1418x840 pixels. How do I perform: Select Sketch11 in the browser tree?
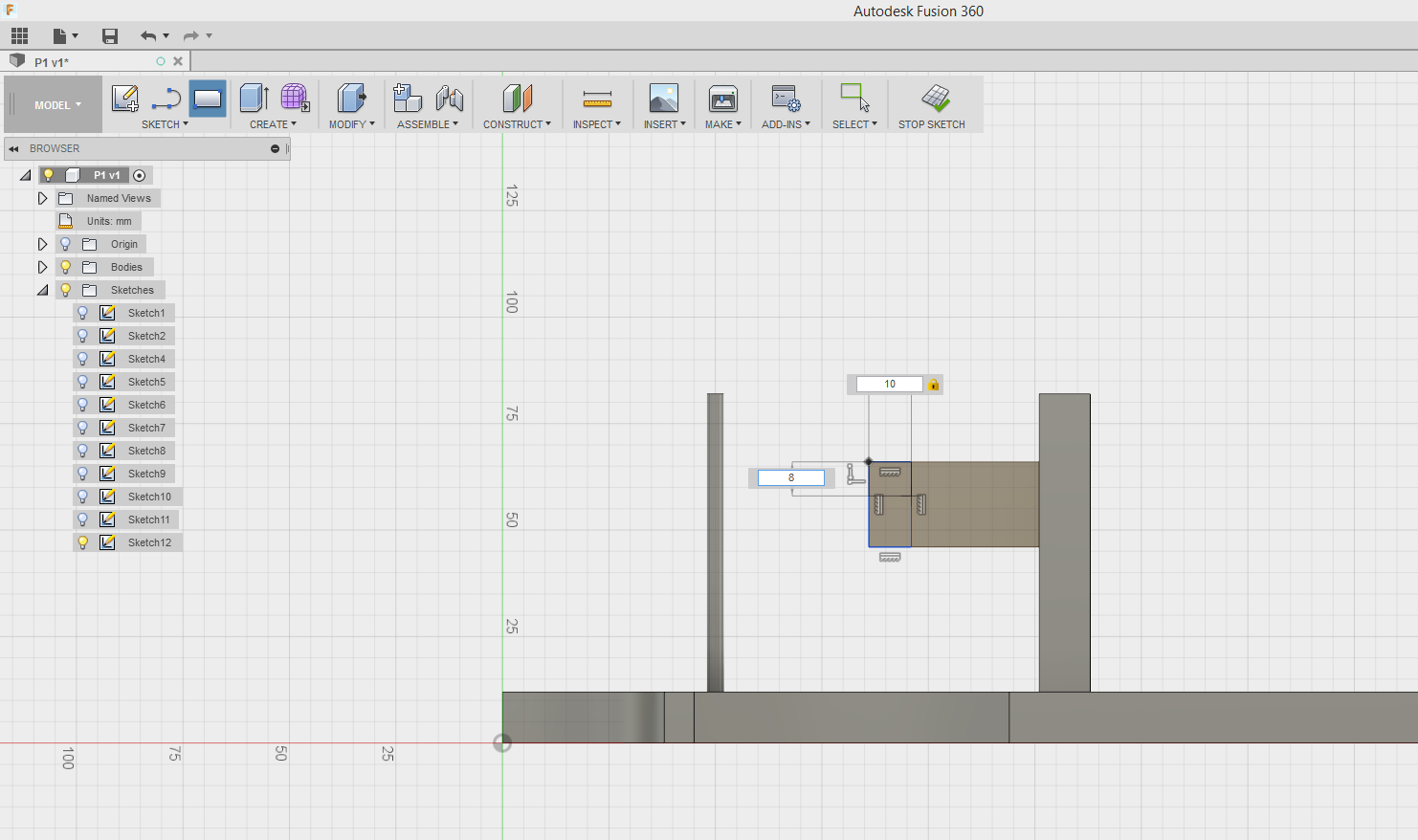[149, 519]
